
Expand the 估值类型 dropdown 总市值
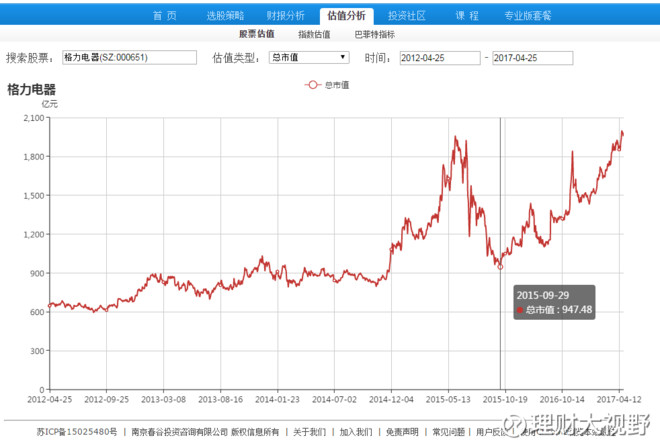coord(309,57)
